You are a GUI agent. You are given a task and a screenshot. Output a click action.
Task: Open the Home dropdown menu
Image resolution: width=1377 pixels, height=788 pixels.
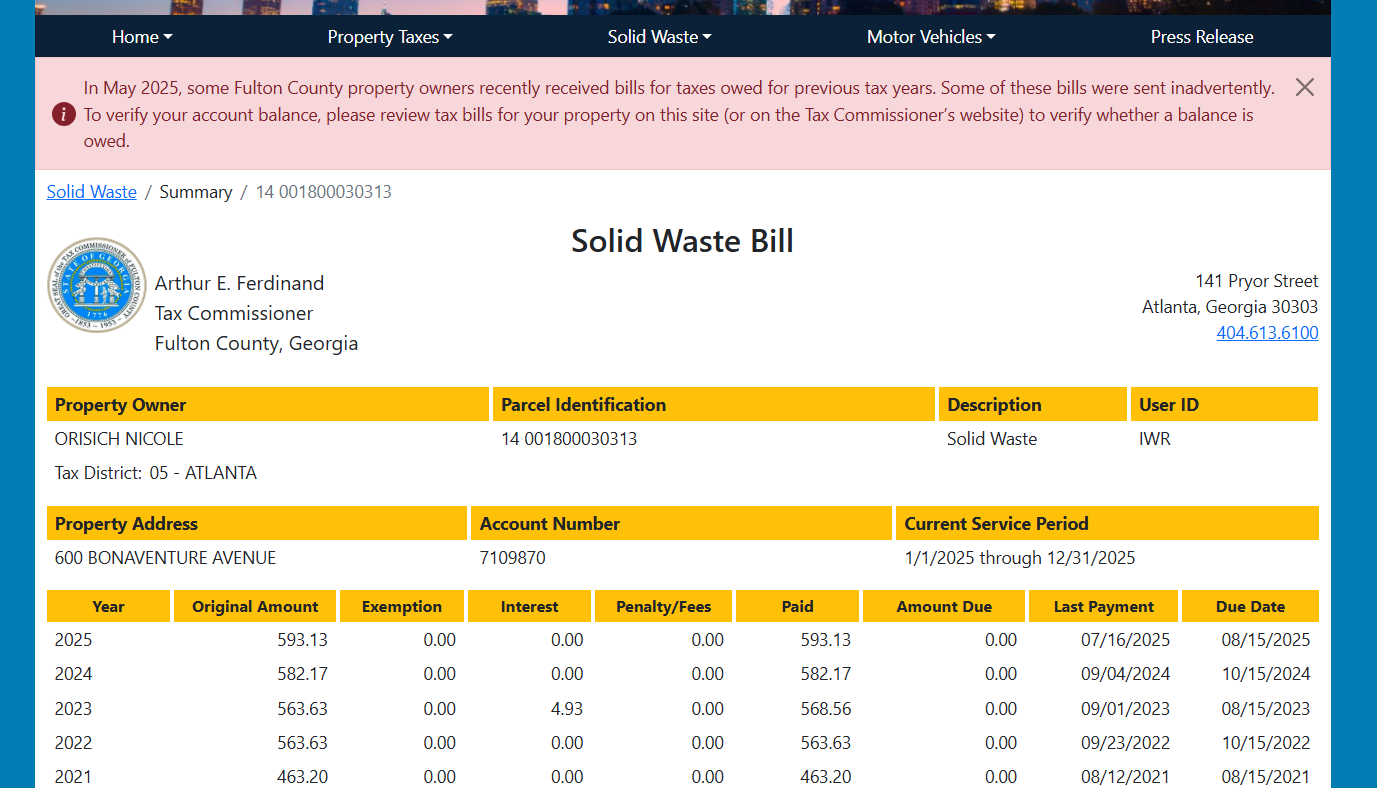click(x=142, y=37)
